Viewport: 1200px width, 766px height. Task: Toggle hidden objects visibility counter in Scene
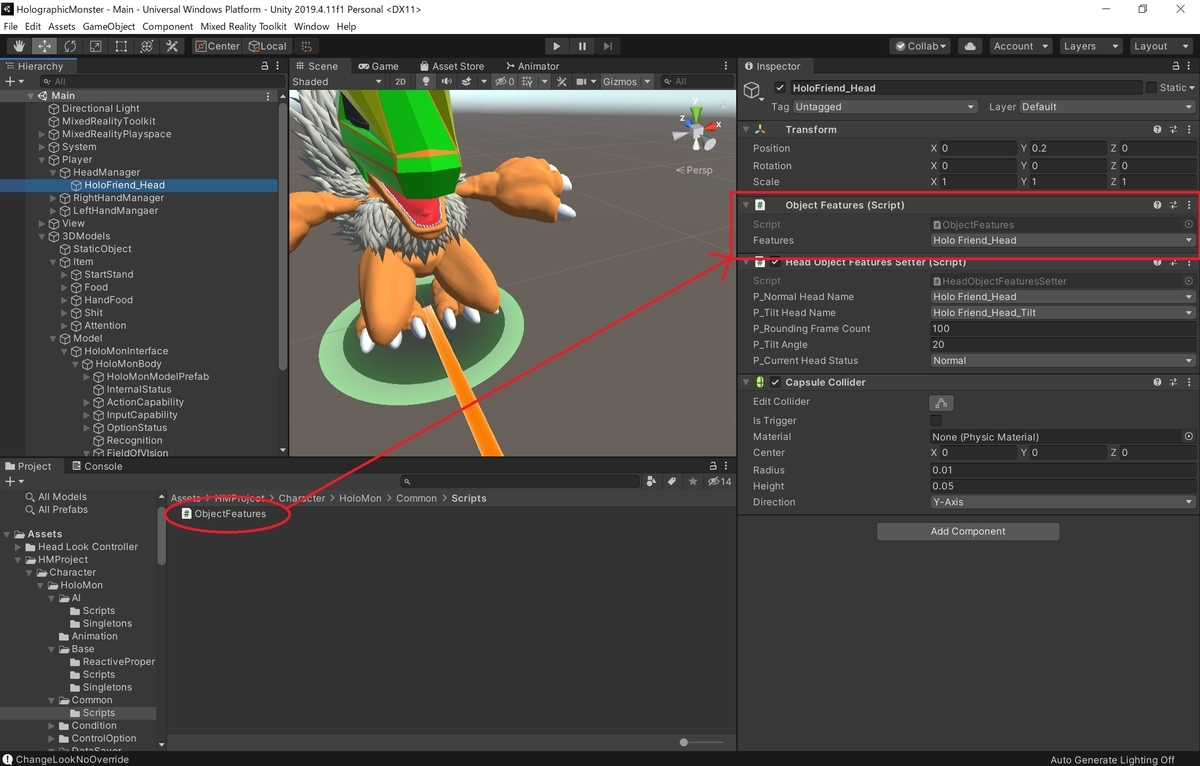click(505, 82)
